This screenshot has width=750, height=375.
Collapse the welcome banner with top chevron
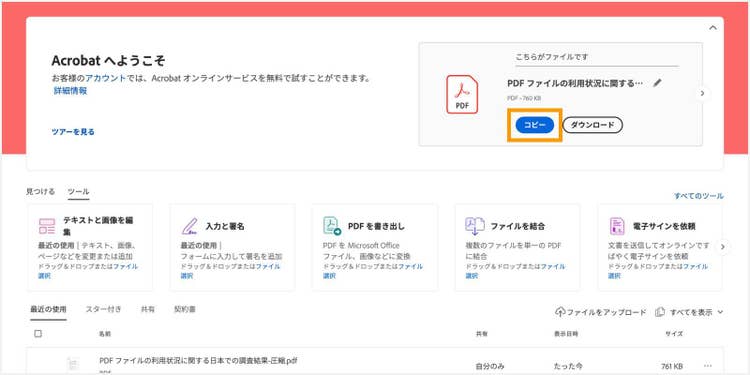[x=713, y=28]
